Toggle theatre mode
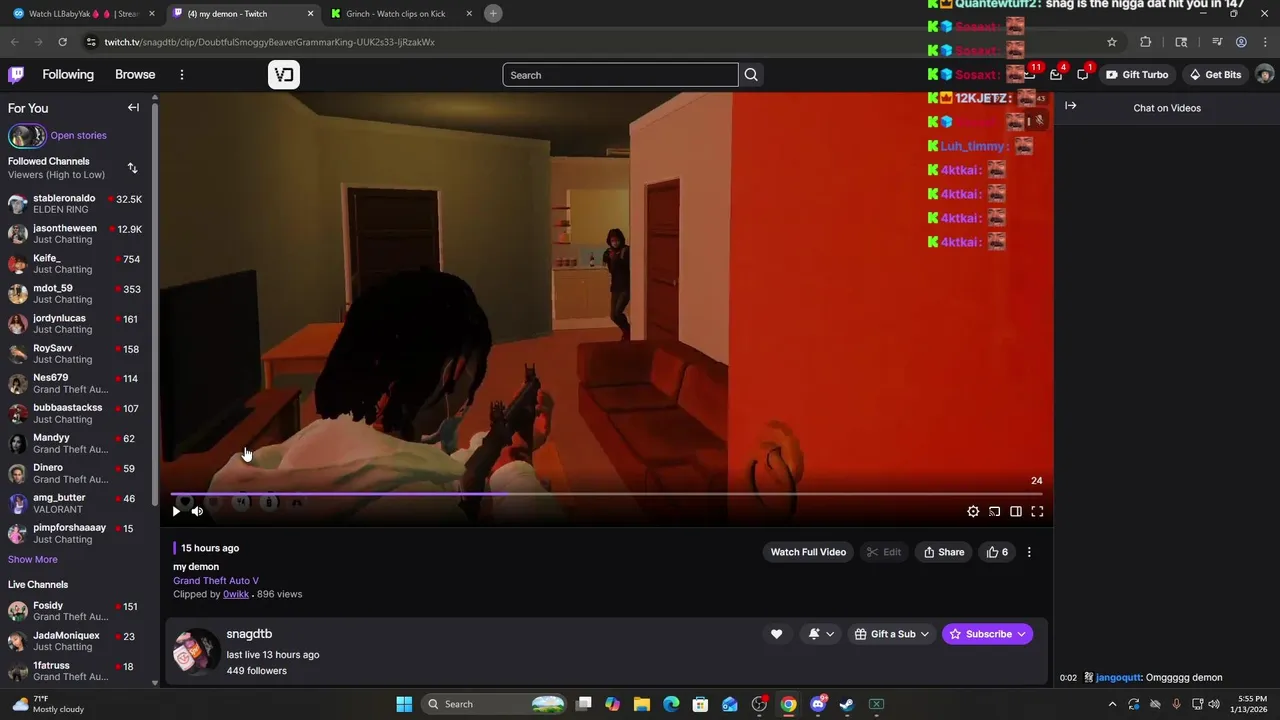Viewport: 1280px width, 720px height. 1016,511
